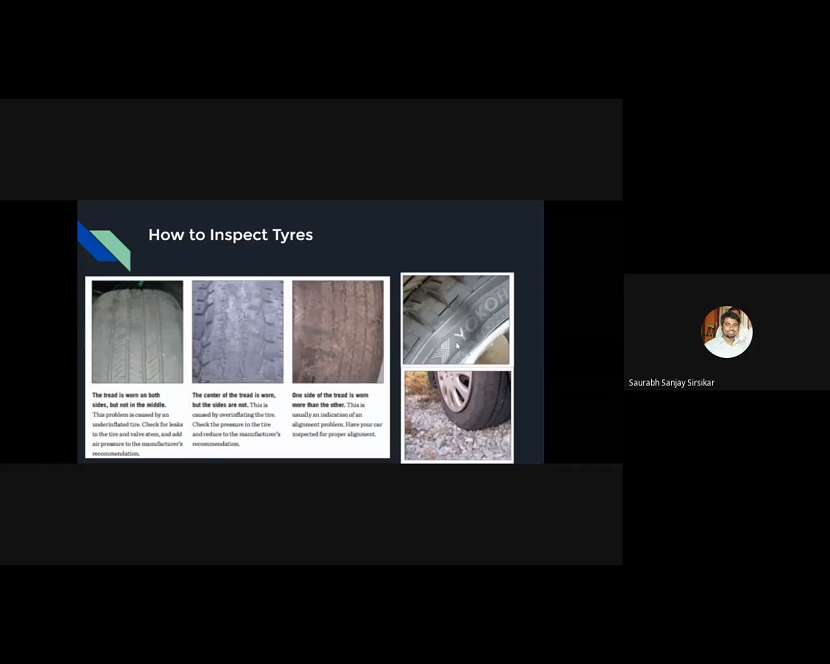Select Saurabh Sanjay Sirsikar's circular profile avatar
This screenshot has width=830, height=664.
pyautogui.click(x=727, y=332)
